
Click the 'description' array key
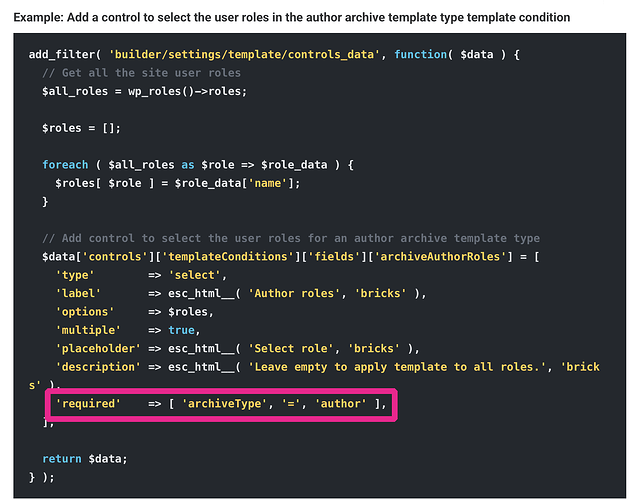tap(96, 367)
